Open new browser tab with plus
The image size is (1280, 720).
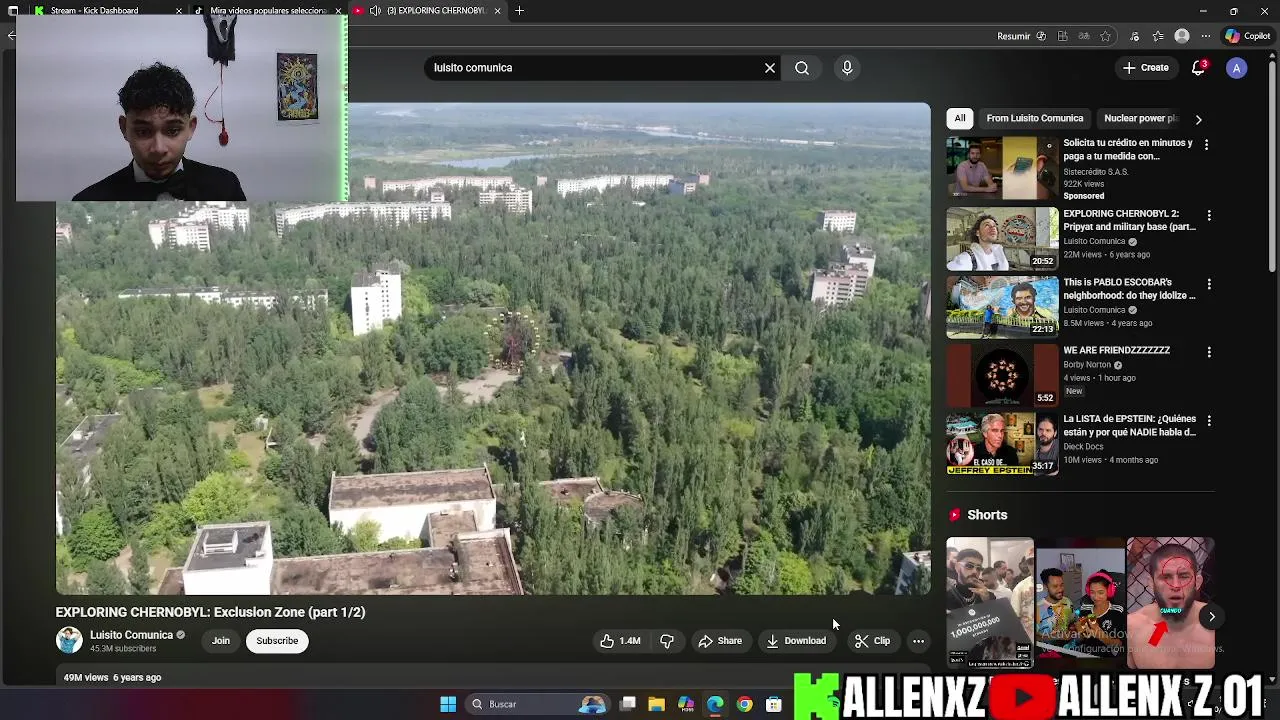[x=520, y=10]
